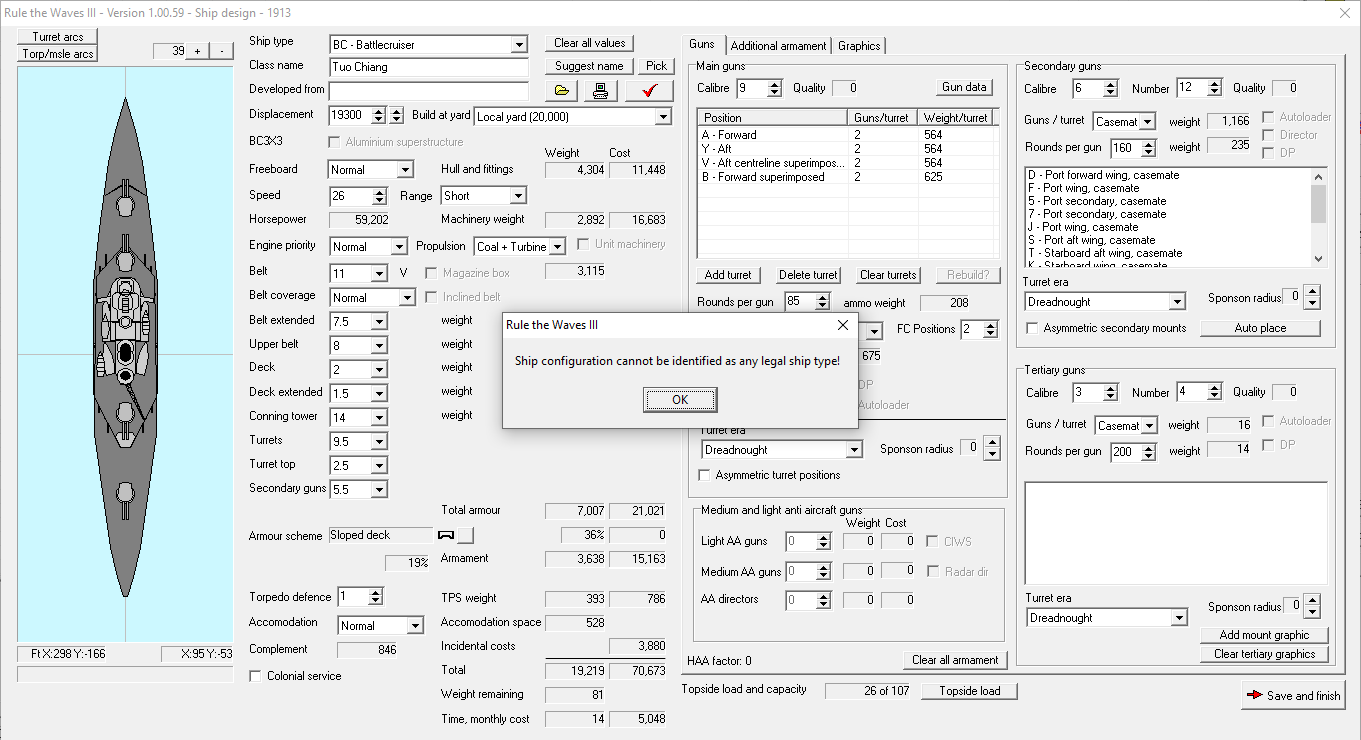Click the Torp/msle arcs button
Screen dimensions: 1361x740
pos(58,54)
